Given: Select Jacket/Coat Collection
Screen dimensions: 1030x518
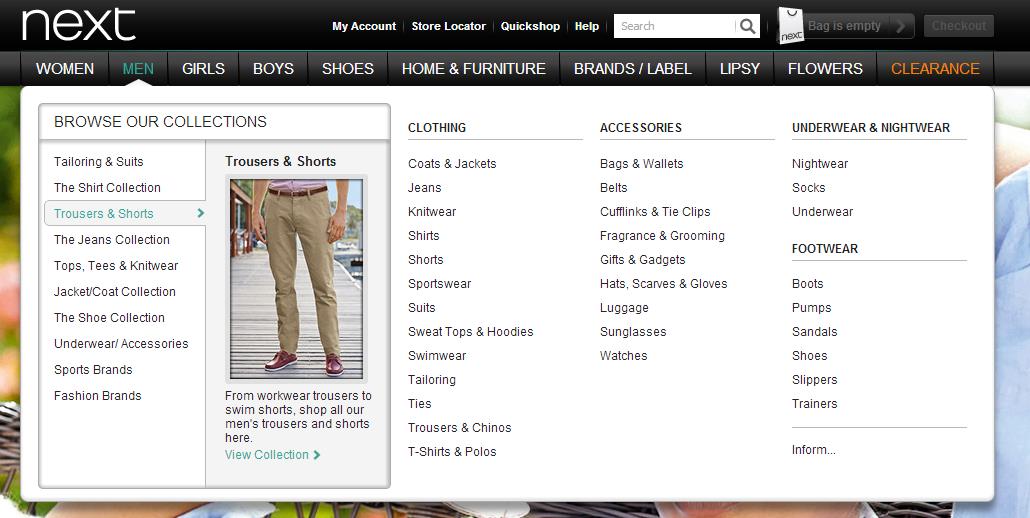Looking at the screenshot, I should [115, 291].
